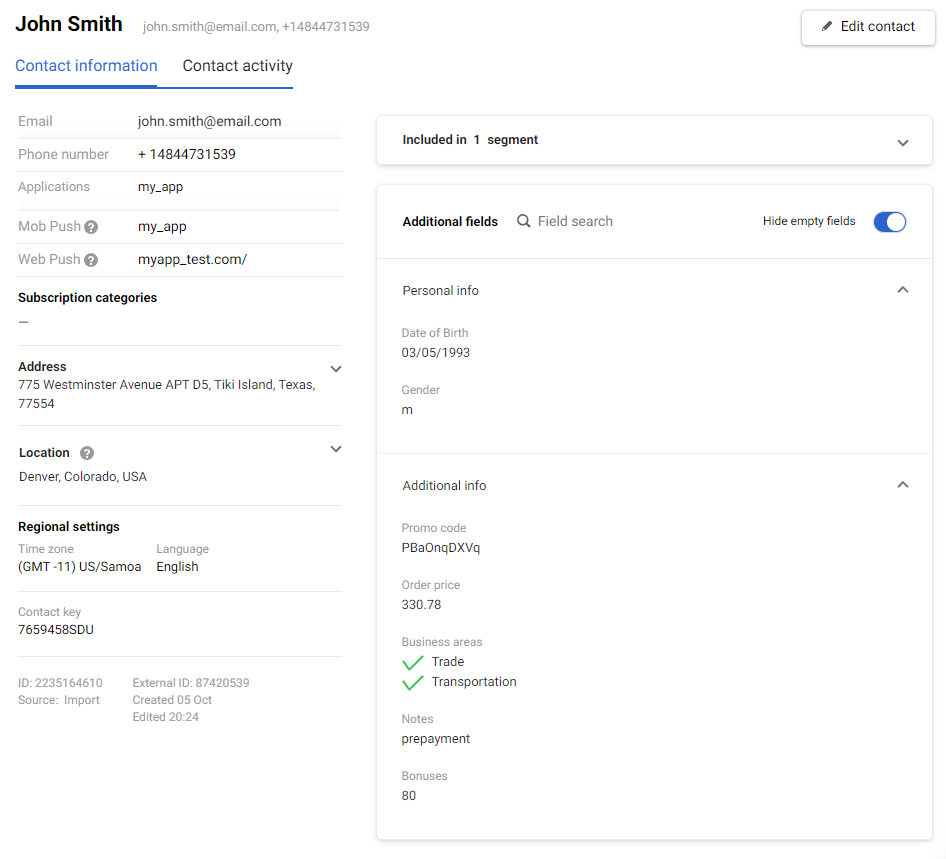946x859 pixels.
Task: Click the Source: Import text
Action: tap(59, 700)
